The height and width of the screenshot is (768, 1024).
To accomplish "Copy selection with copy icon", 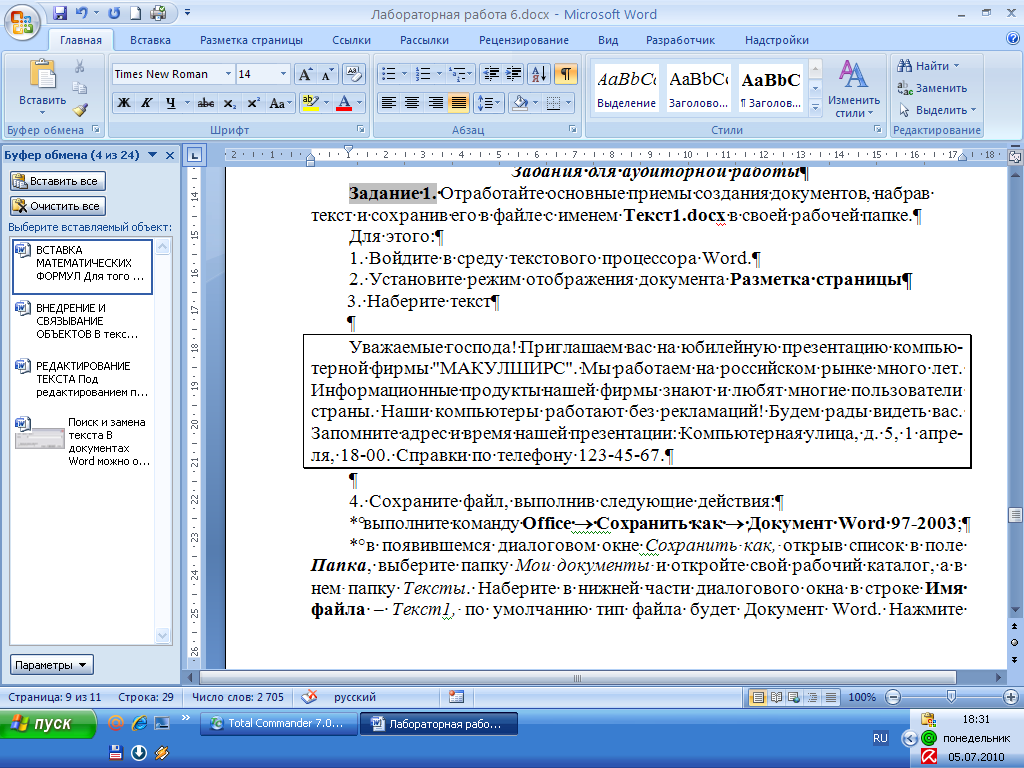I will (80, 88).
